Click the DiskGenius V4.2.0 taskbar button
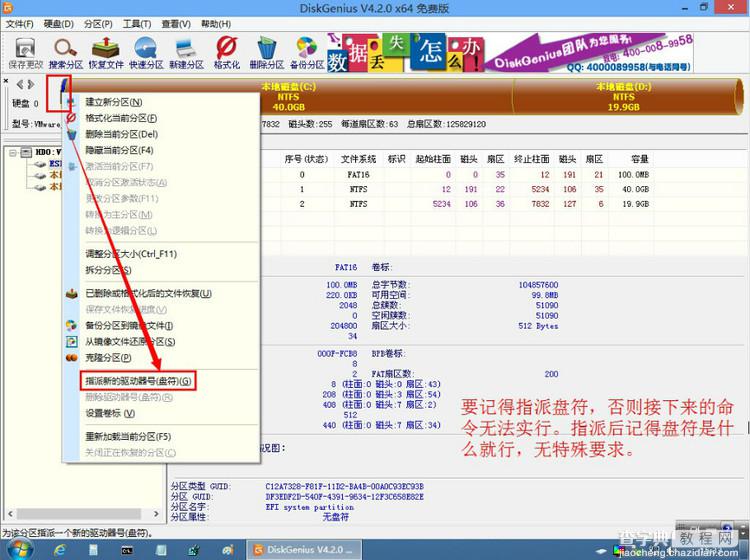 tap(306, 550)
